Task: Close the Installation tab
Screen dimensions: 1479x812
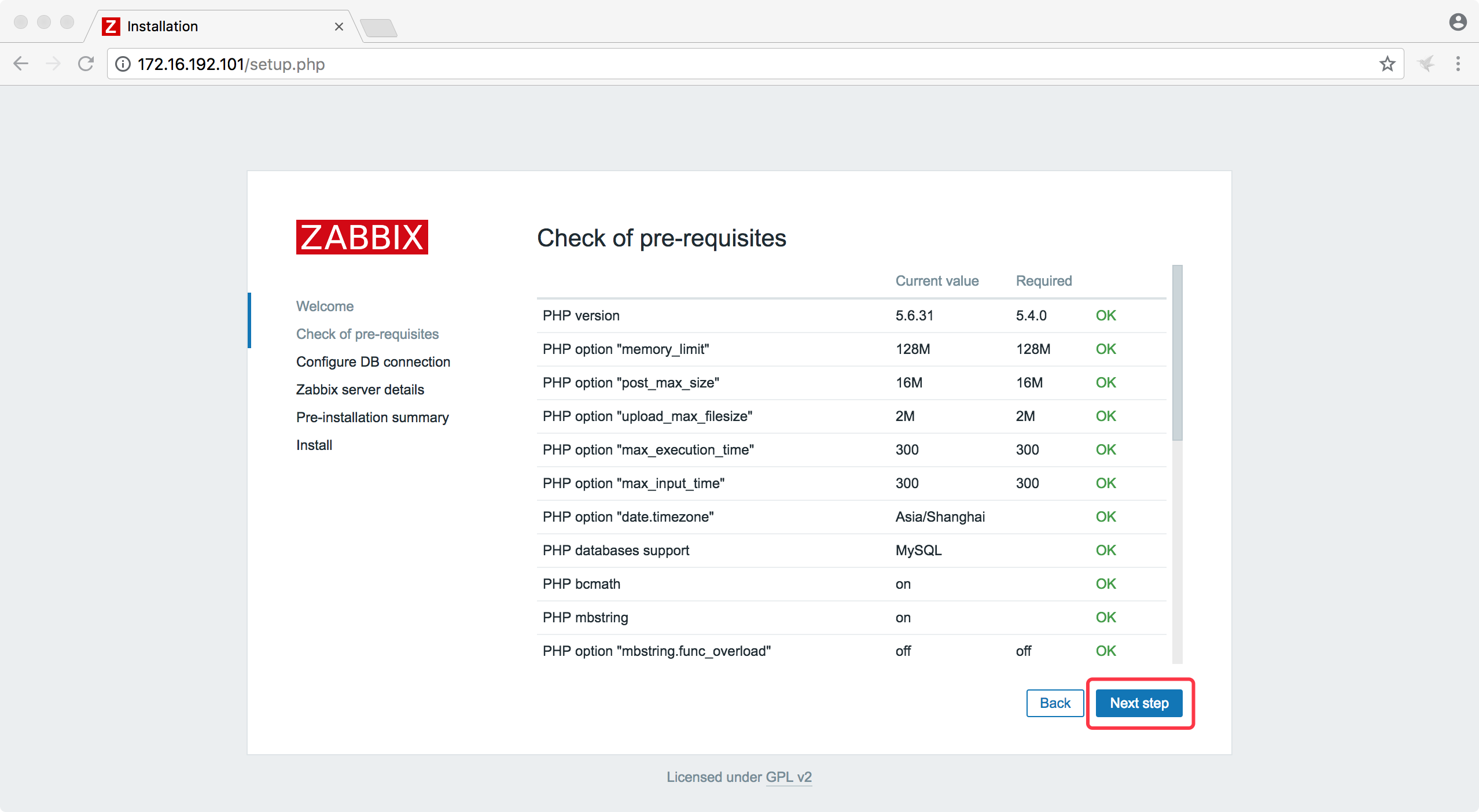Action: (x=339, y=27)
